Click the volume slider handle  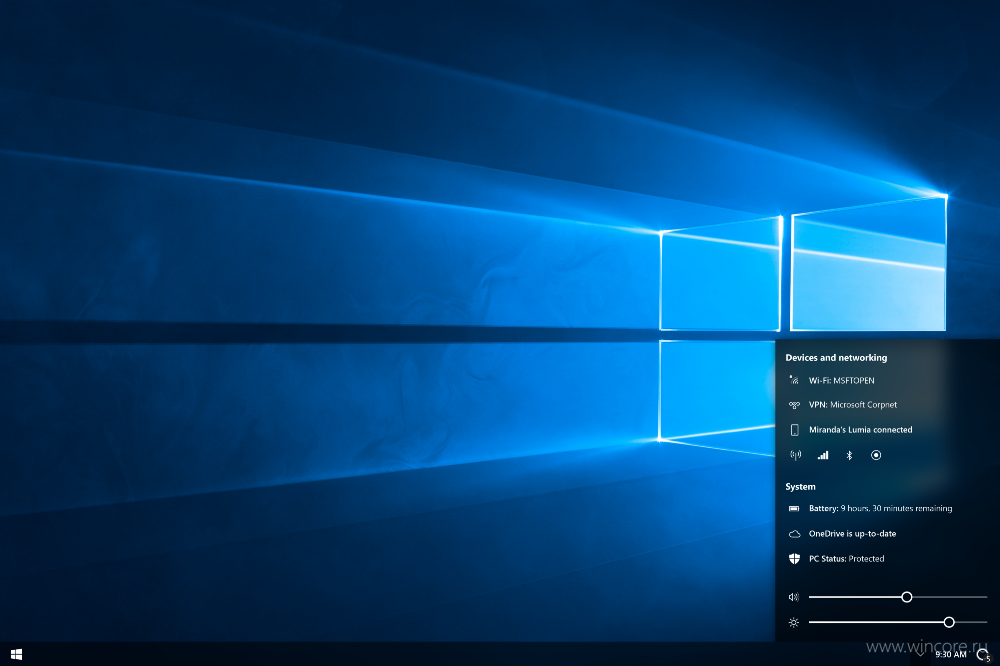click(906, 597)
